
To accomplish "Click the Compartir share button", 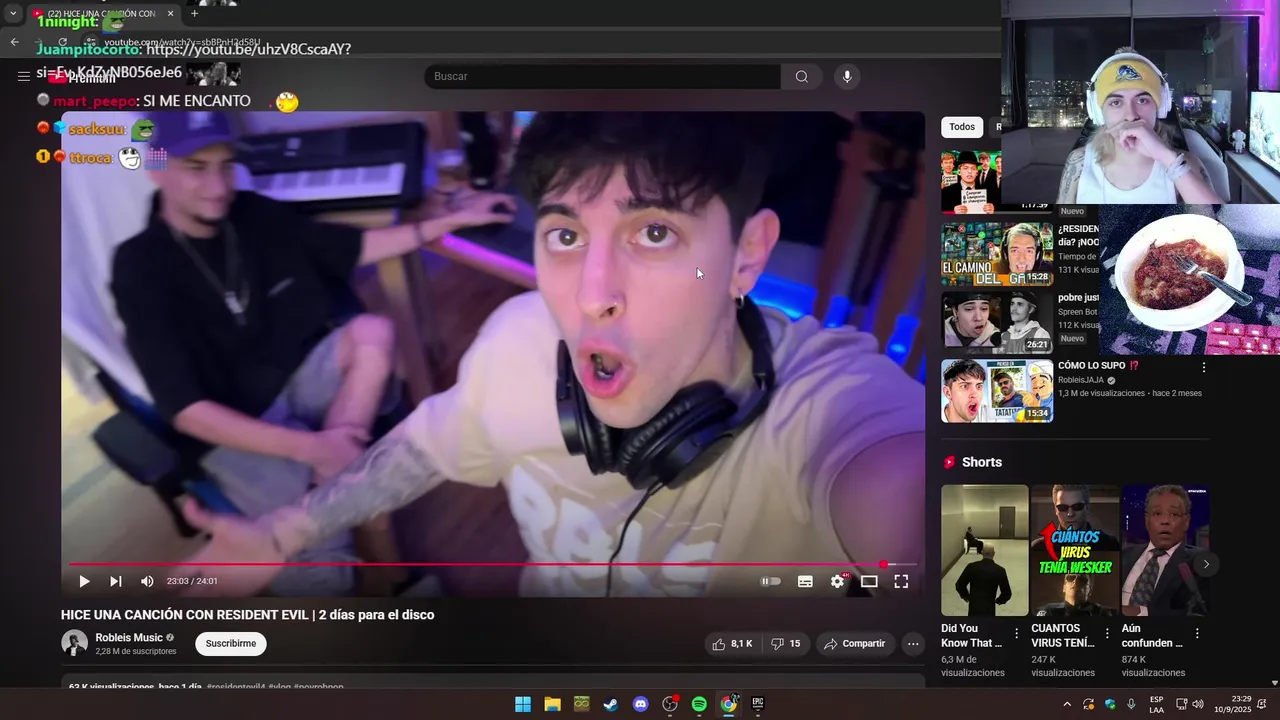I will tap(854, 644).
